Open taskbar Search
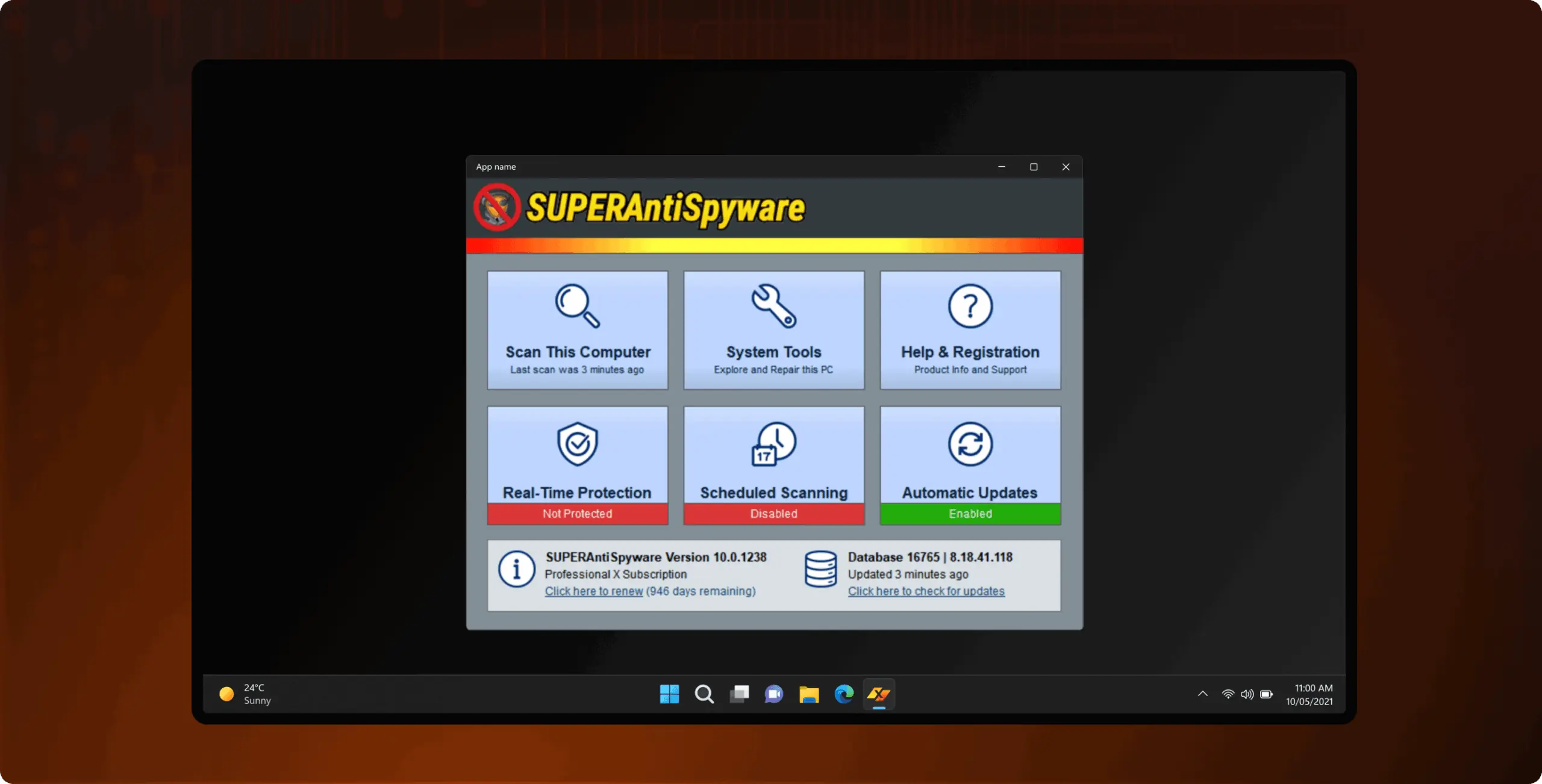 point(704,694)
